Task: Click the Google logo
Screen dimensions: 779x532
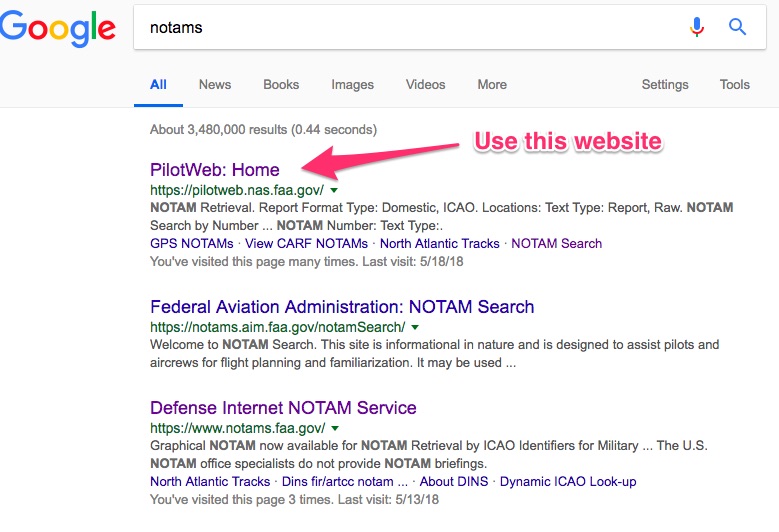Action: (58, 27)
